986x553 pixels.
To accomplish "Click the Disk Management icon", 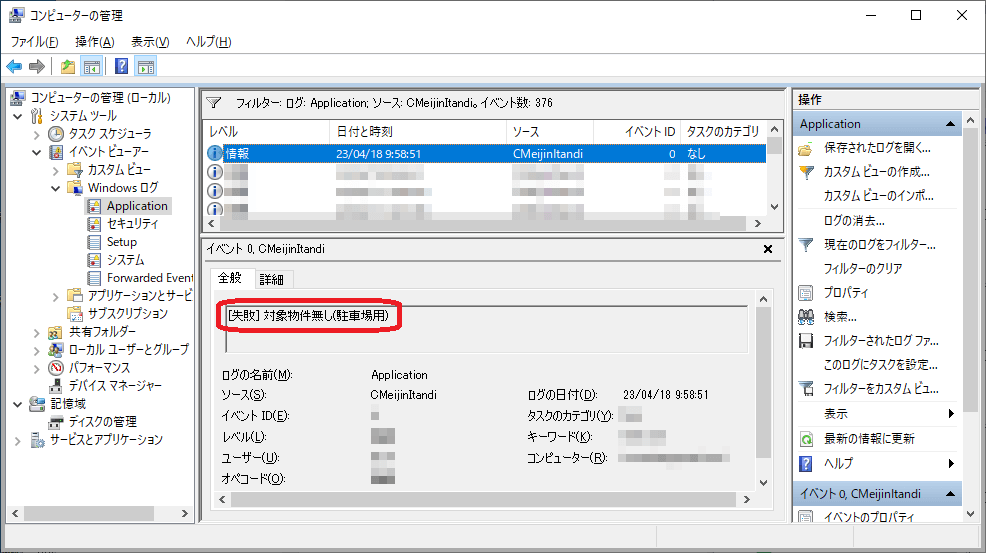I will [x=57, y=422].
